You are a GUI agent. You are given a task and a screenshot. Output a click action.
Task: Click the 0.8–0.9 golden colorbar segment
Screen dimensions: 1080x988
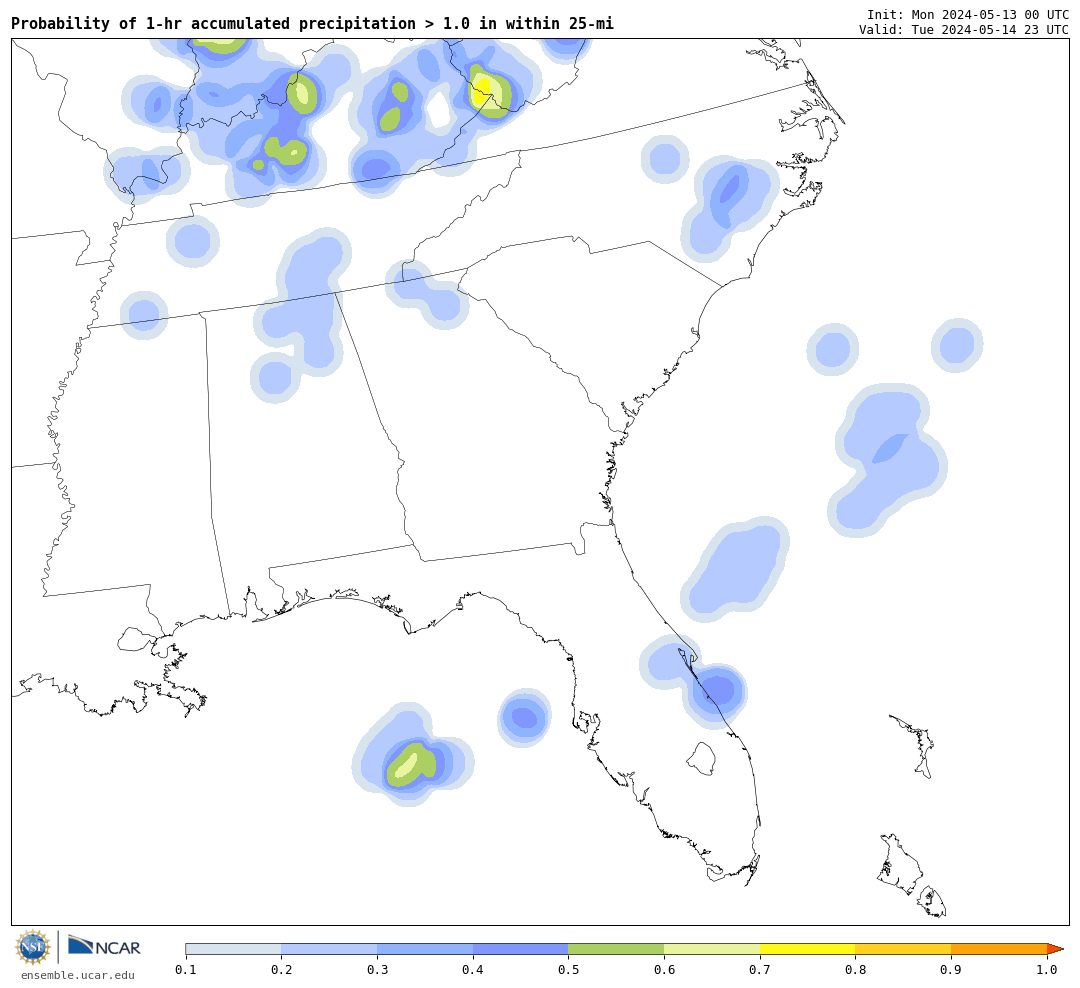click(904, 949)
